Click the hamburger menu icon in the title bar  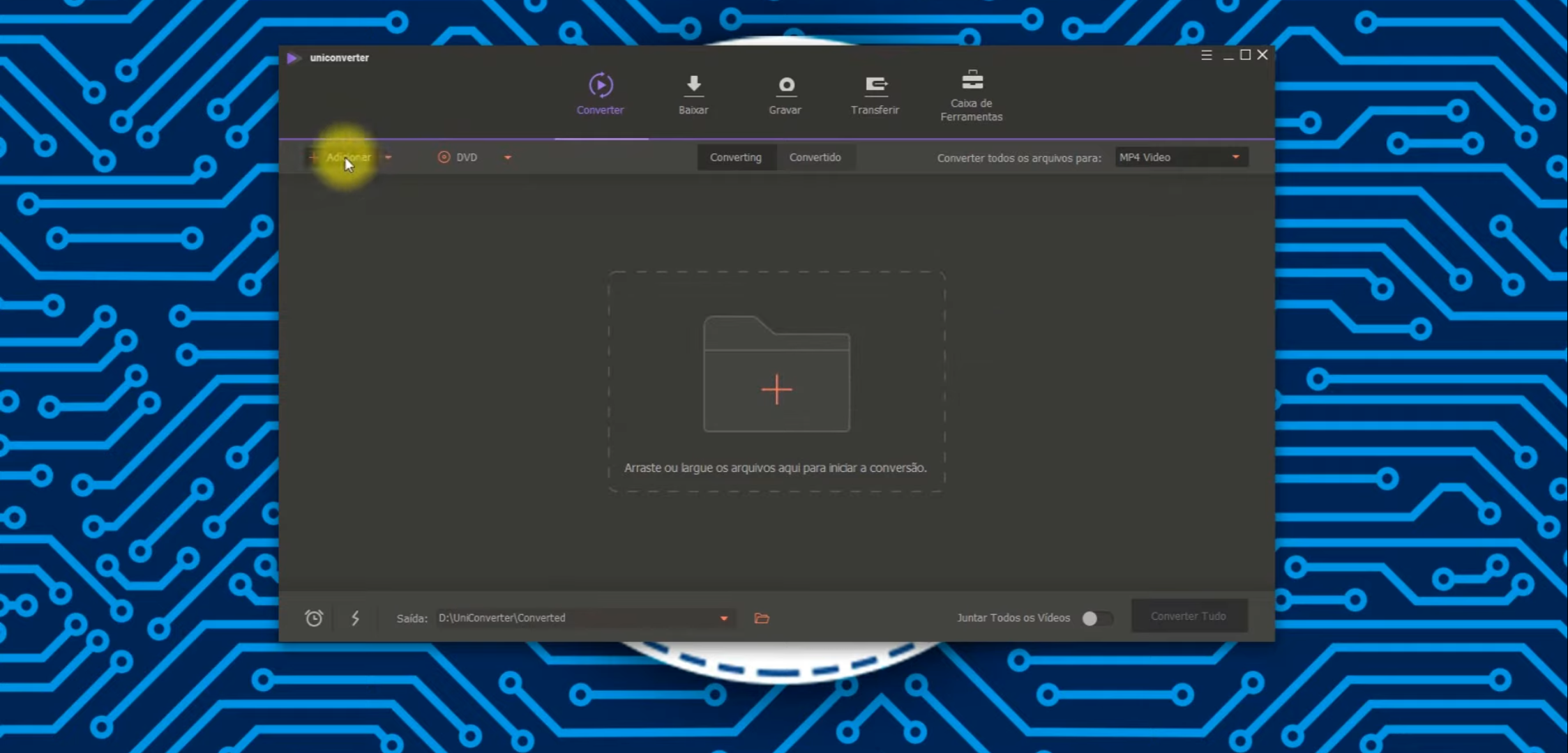pyautogui.click(x=1206, y=55)
